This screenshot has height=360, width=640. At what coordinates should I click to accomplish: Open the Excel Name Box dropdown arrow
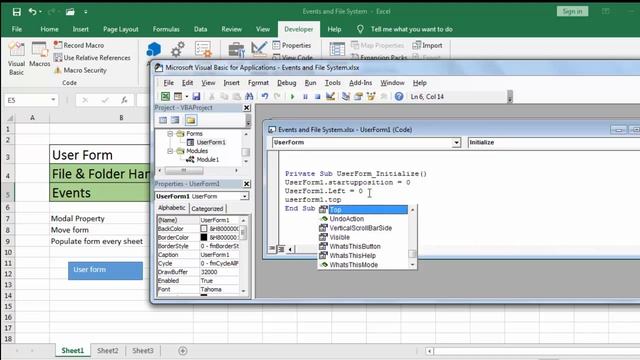click(53, 100)
